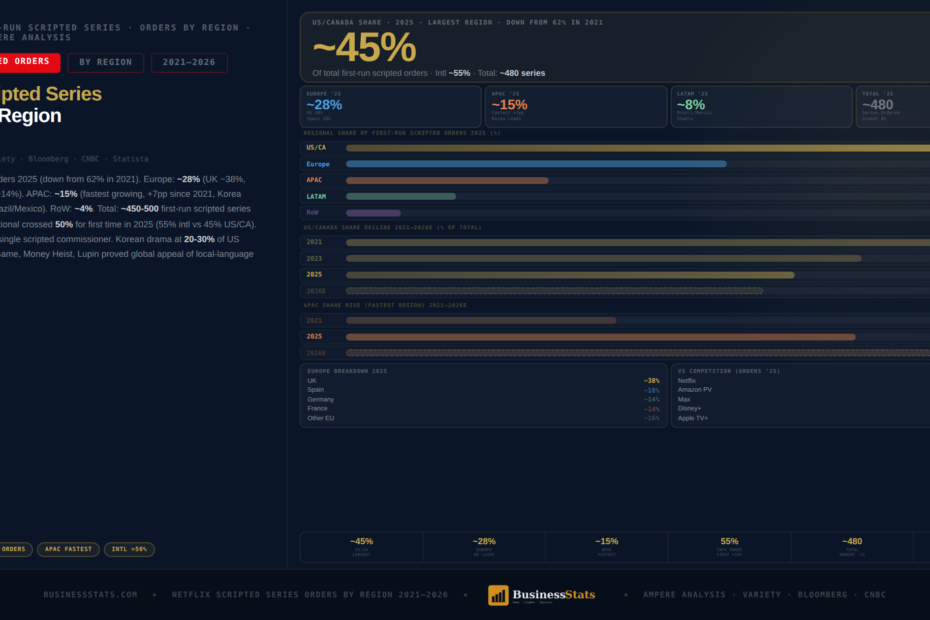This screenshot has height=620, width=930.
Task: Click the RoW purple regional share bar
Action: [373, 212]
